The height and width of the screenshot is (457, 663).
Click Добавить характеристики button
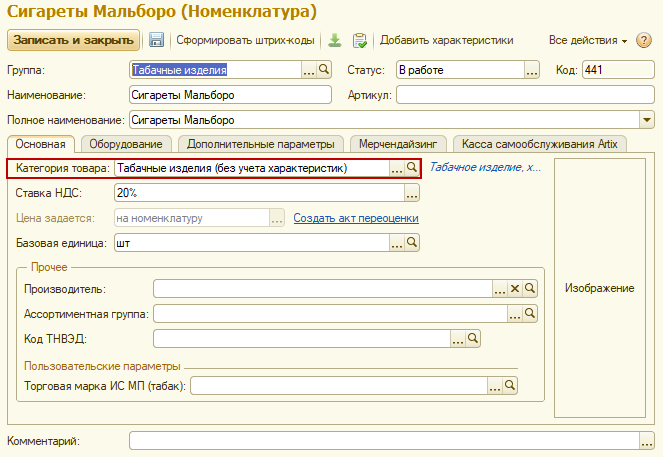click(447, 40)
